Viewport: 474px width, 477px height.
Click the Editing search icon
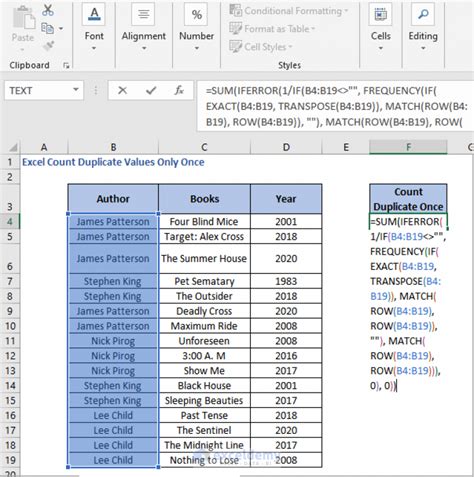[x=423, y=14]
